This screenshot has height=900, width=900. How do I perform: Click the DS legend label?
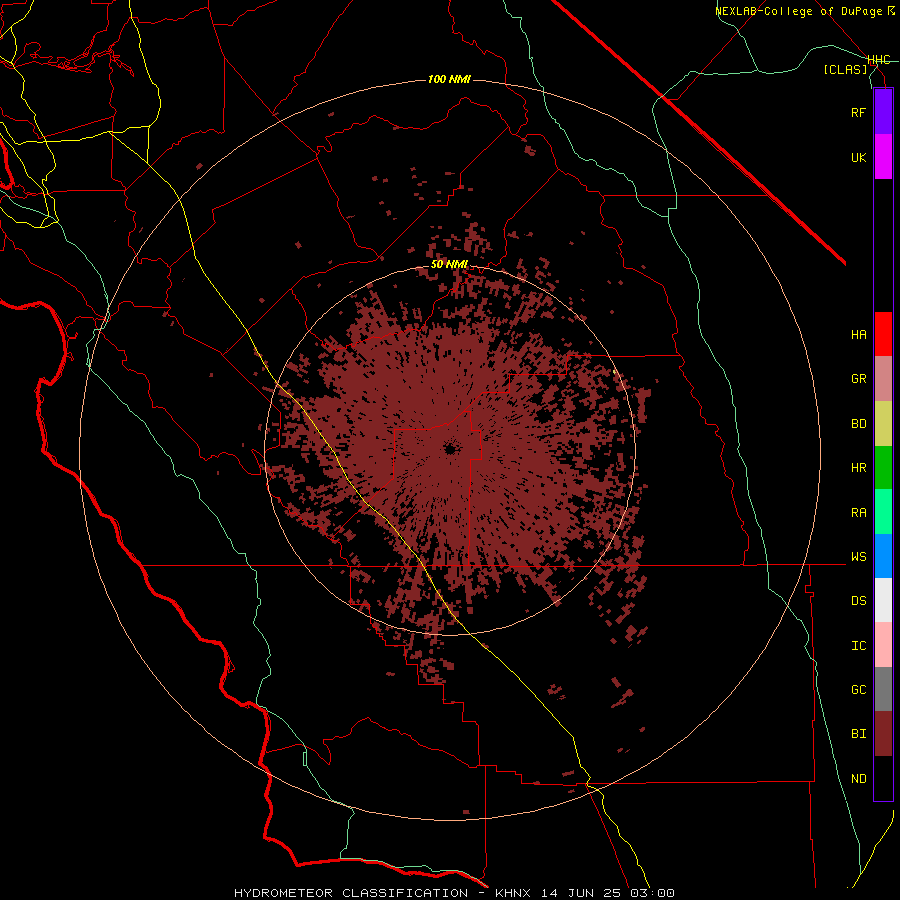pos(858,600)
